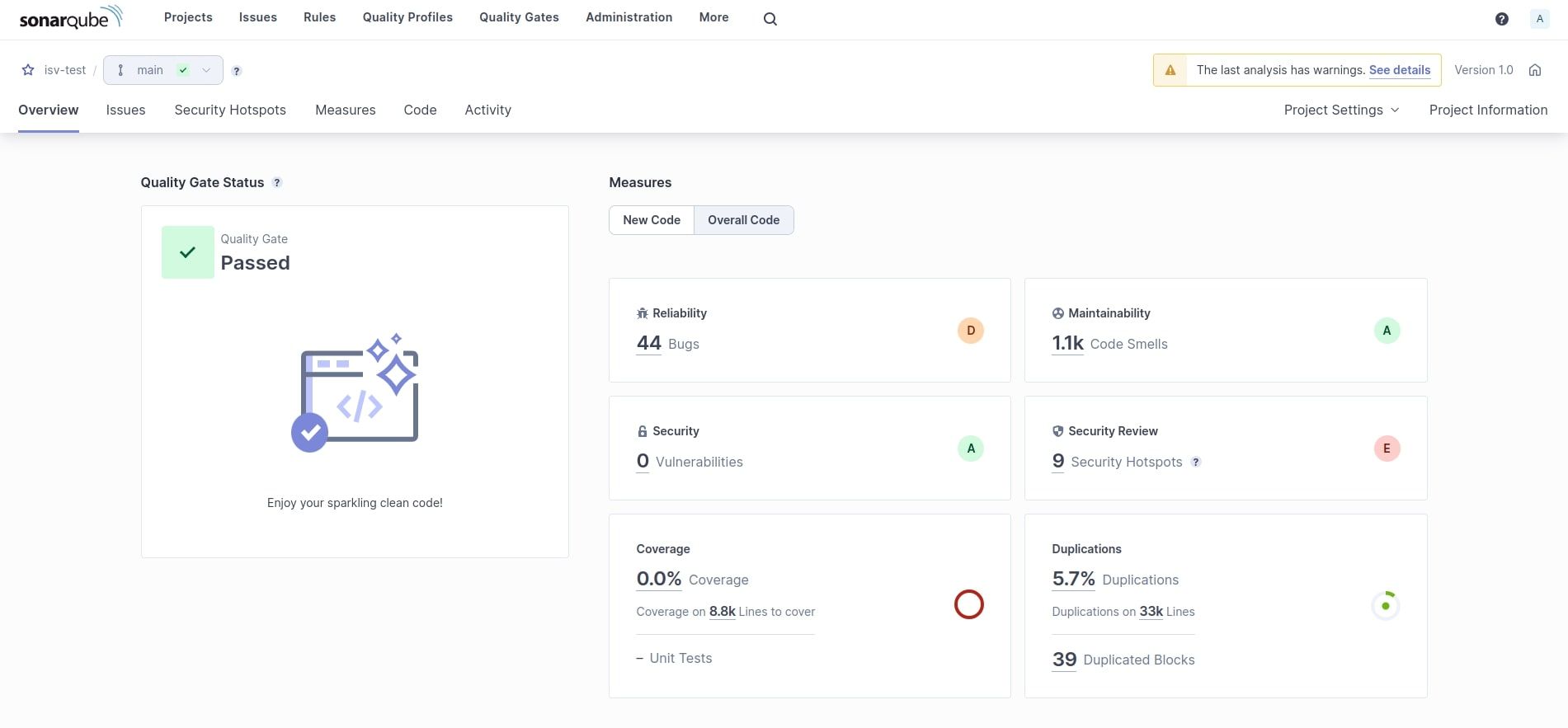Open the search magnifier icon
The image size is (1568, 728).
tap(770, 19)
